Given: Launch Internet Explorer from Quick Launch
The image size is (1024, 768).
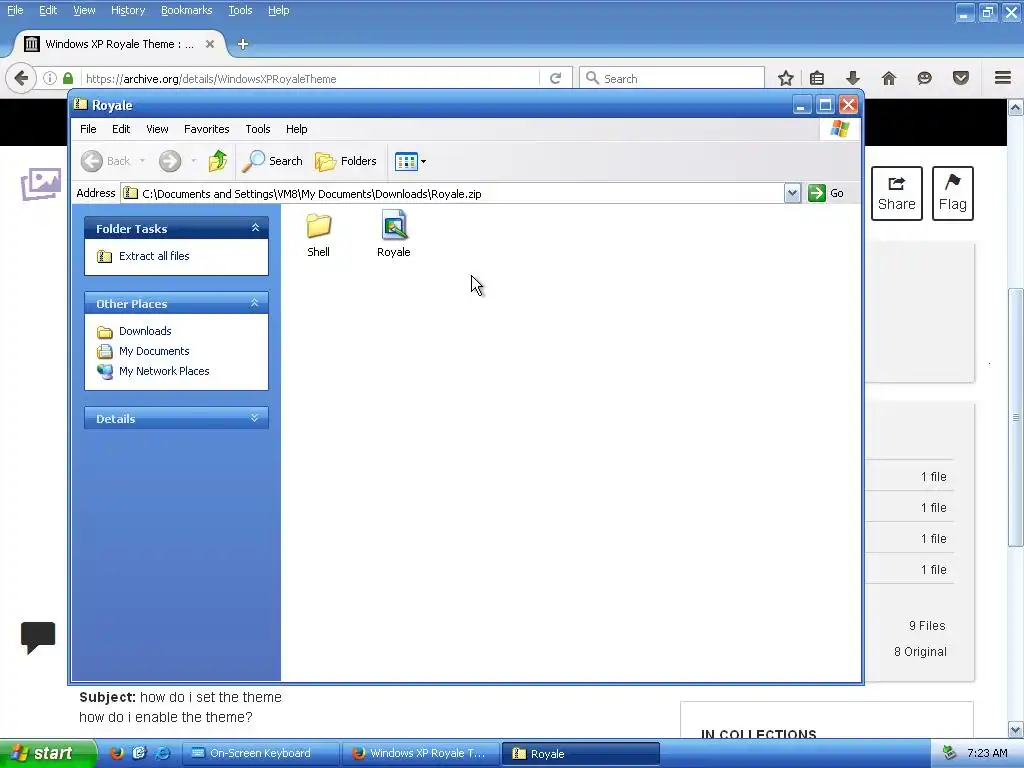Looking at the screenshot, I should point(162,753).
